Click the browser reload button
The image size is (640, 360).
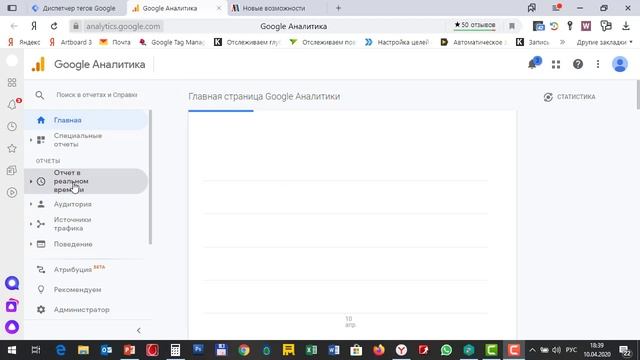click(x=54, y=26)
